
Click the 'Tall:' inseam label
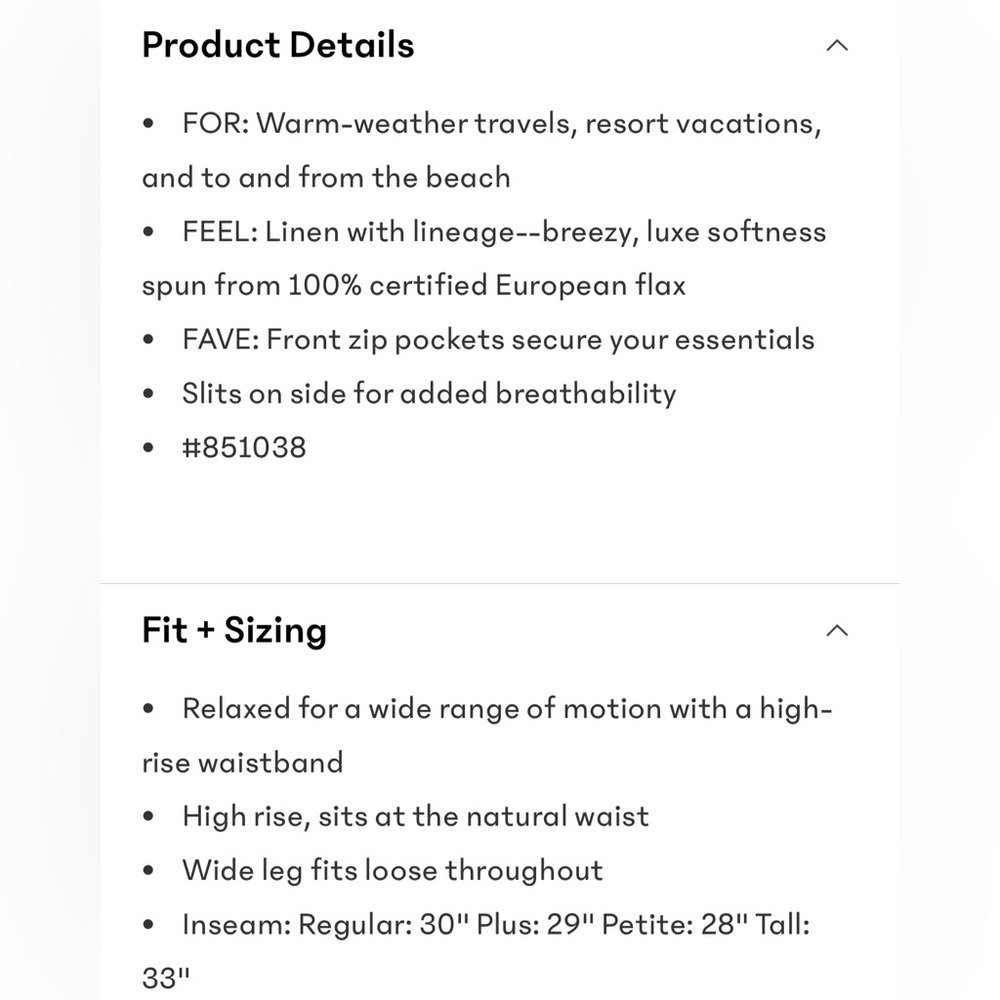coord(783,925)
